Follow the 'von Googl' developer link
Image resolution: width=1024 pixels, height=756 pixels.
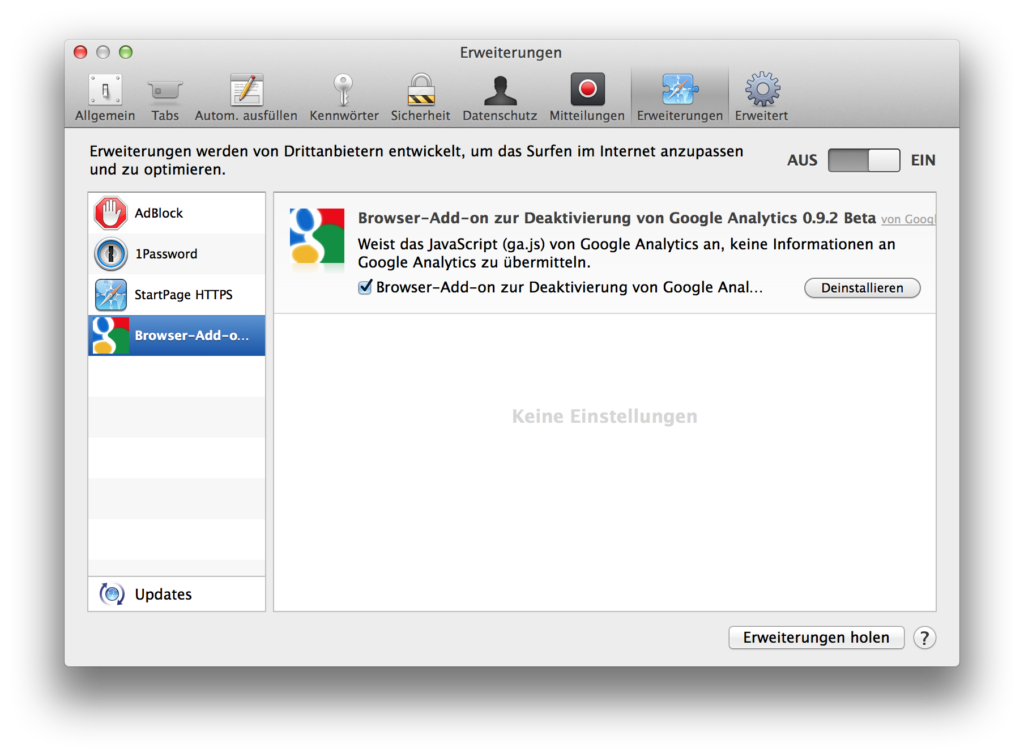(908, 219)
